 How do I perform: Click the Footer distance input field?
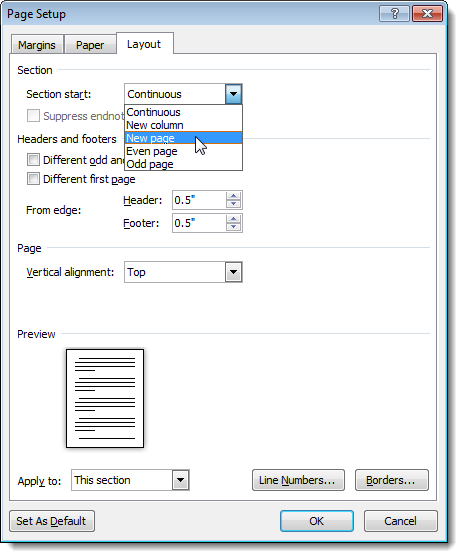(x=199, y=223)
